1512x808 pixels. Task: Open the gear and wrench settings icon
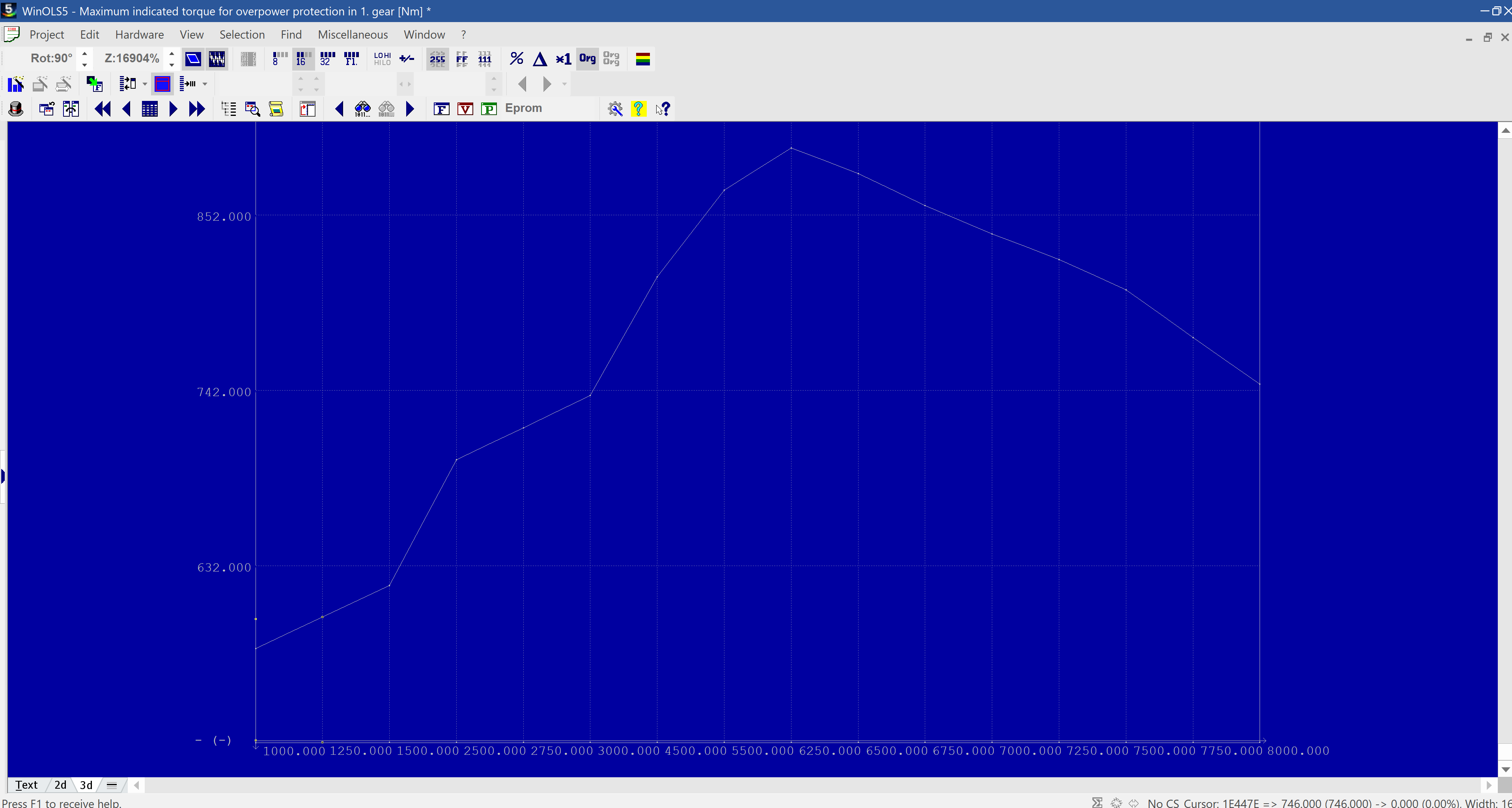[x=615, y=108]
